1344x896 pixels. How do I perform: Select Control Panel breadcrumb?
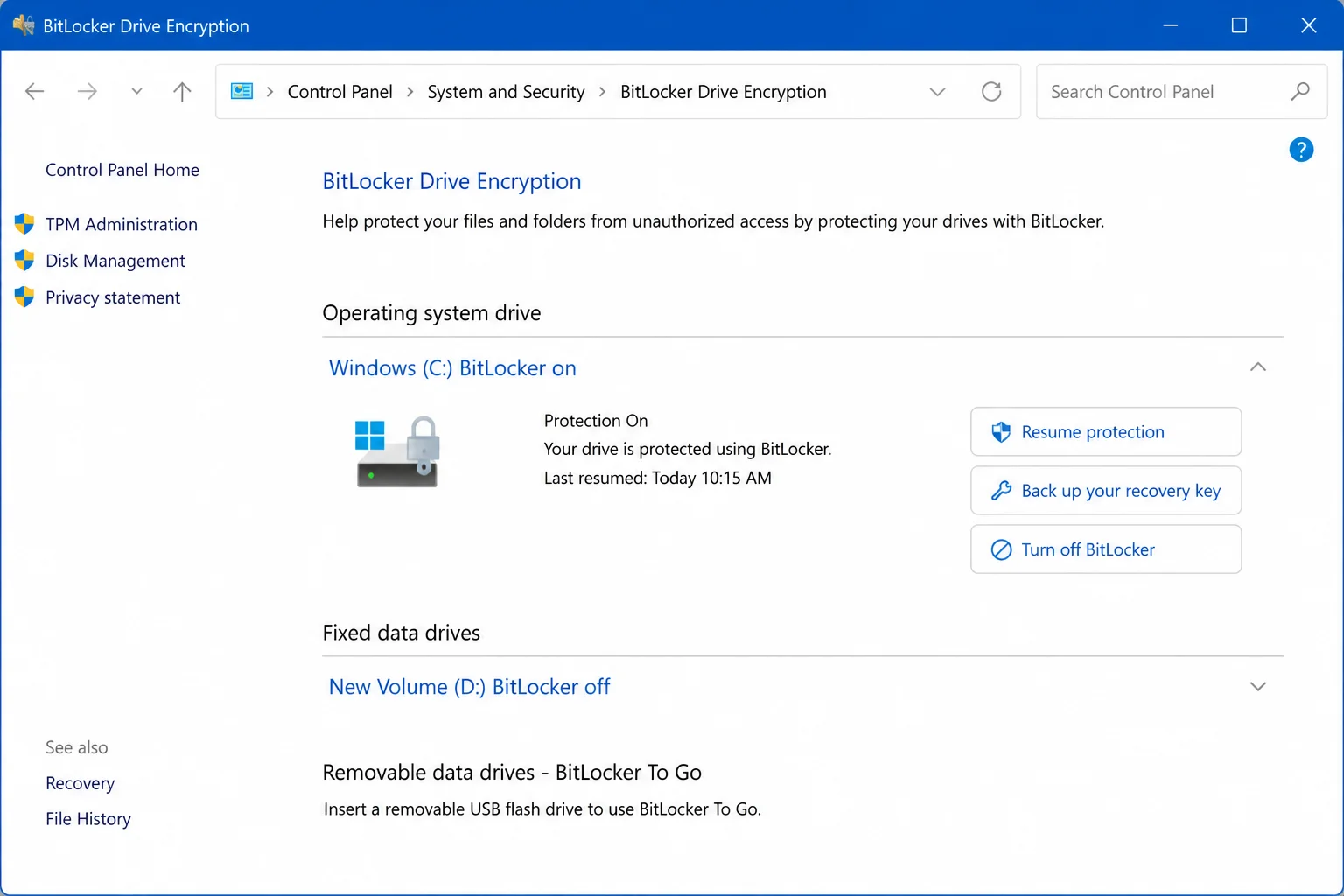[x=339, y=92]
